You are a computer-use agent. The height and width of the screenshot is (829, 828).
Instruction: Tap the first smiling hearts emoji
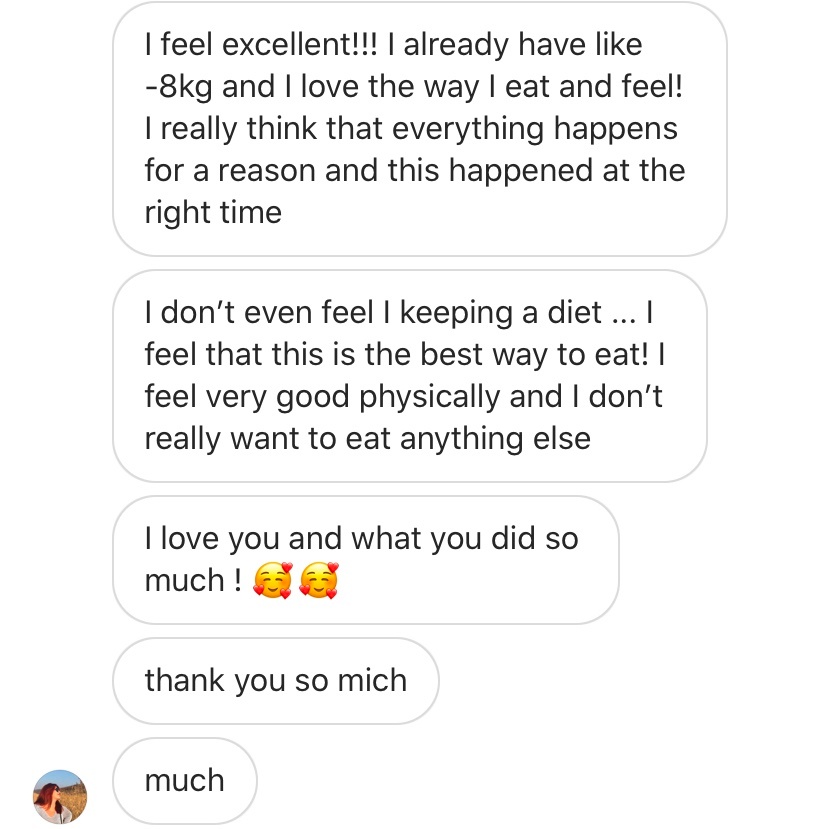pos(270,581)
